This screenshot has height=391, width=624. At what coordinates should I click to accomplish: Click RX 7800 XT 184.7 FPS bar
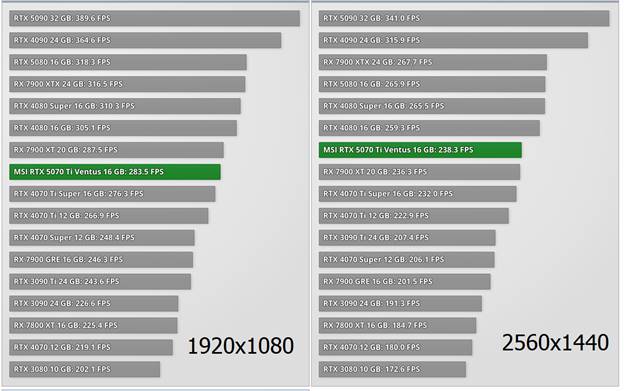(x=397, y=325)
